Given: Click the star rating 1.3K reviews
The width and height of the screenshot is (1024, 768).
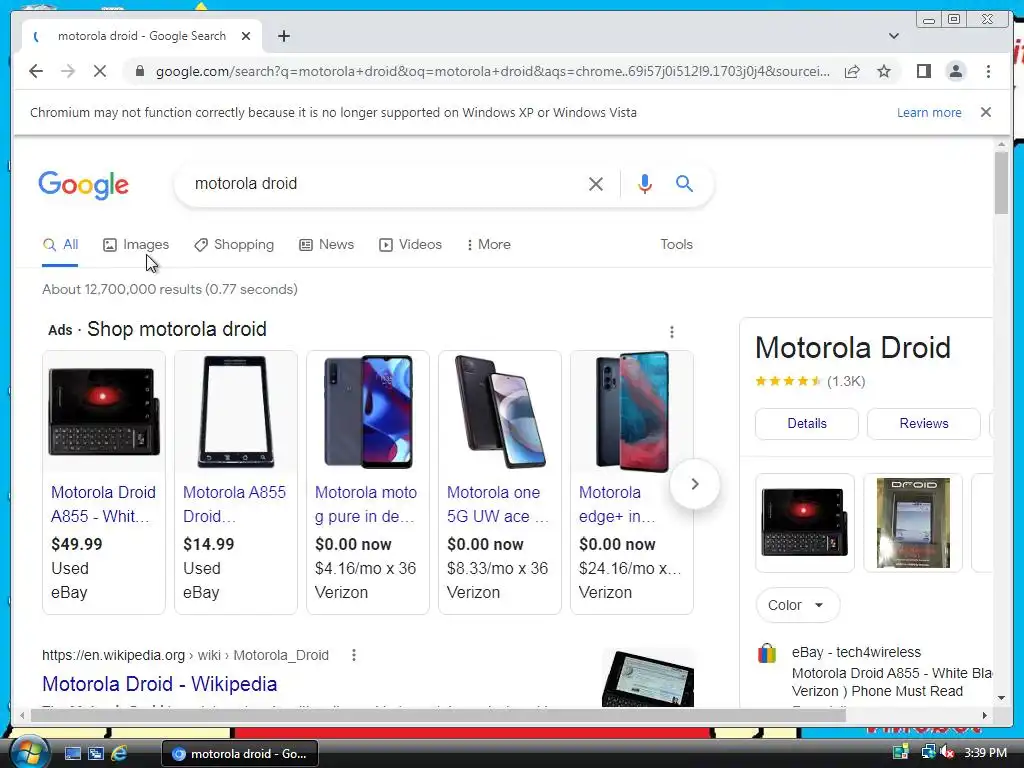Looking at the screenshot, I should point(810,381).
